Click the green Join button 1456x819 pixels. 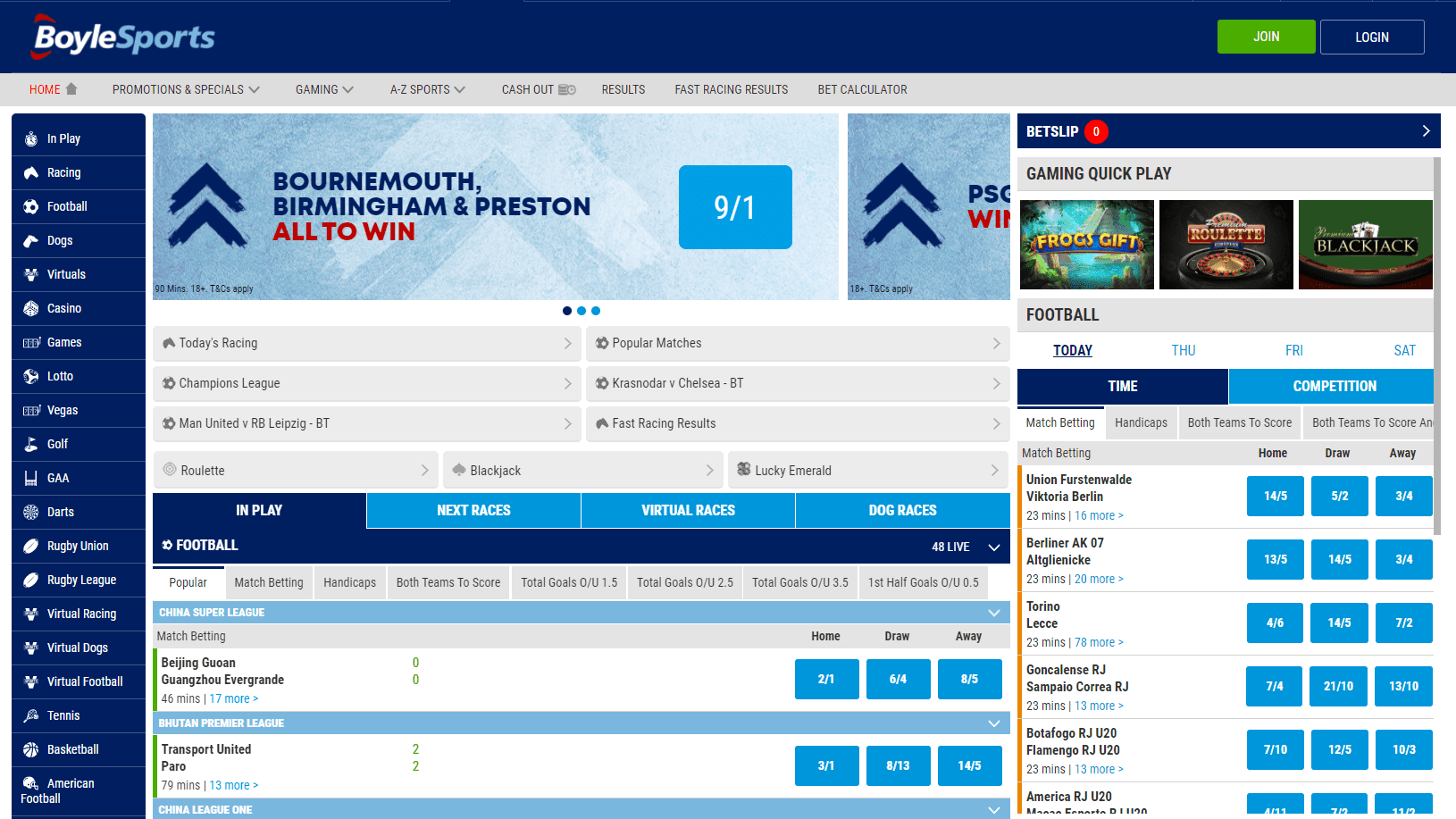(x=1266, y=37)
